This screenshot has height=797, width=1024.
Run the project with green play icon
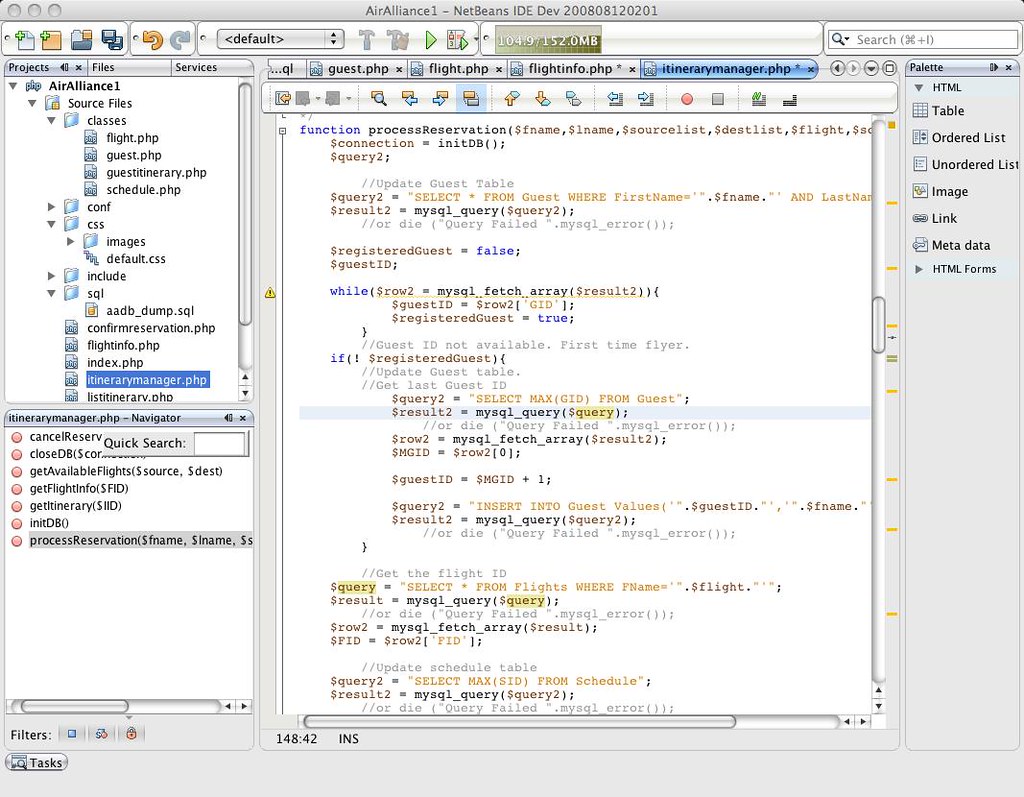(430, 40)
